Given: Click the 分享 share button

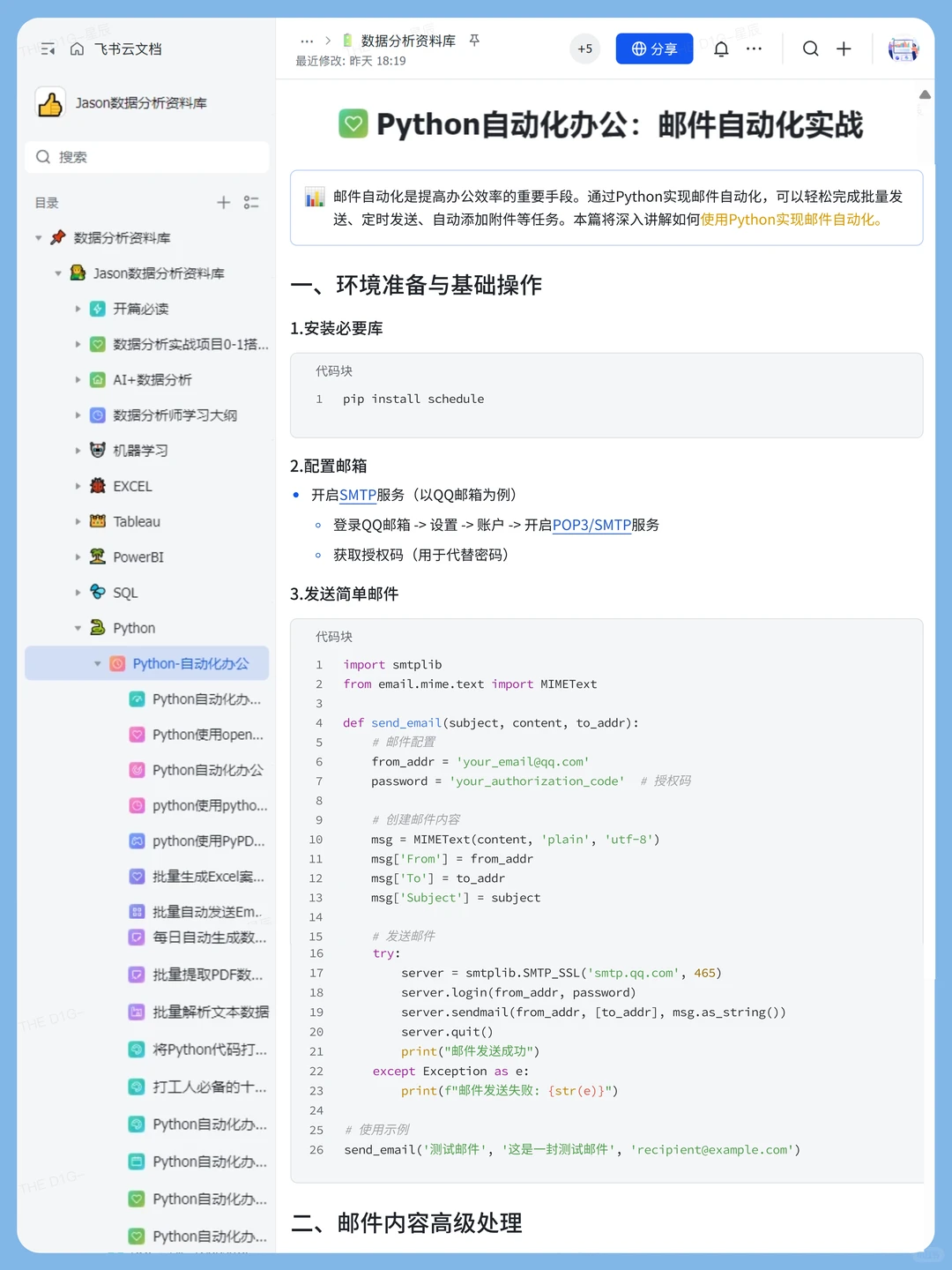Looking at the screenshot, I should (654, 49).
